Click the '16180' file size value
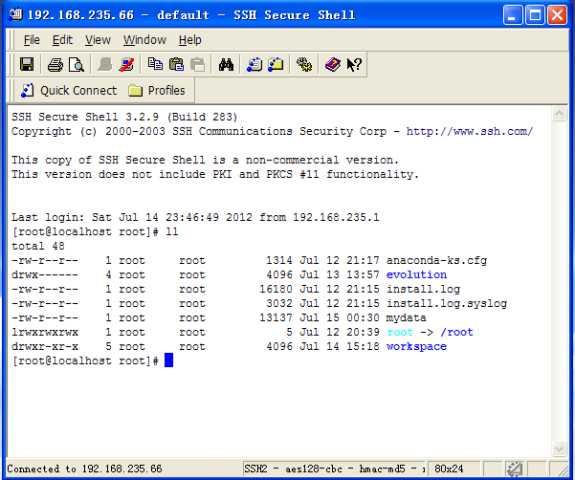Image resolution: width=575 pixels, height=480 pixels. point(276,289)
